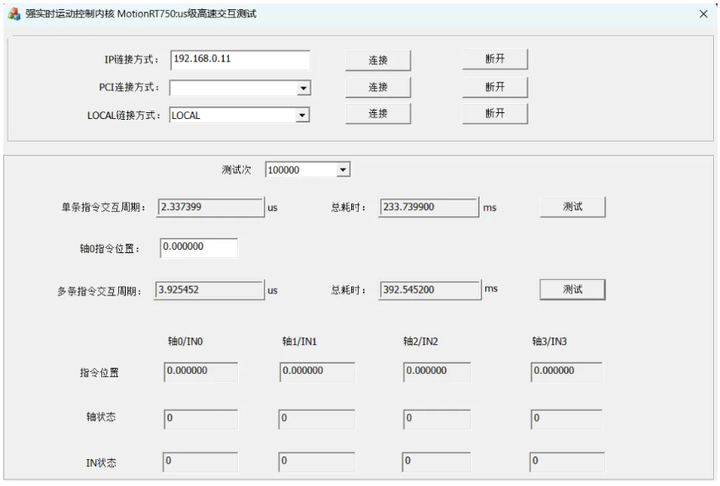This screenshot has height=486, width=720.
Task: Click axis status field under 轴2/IN2
Action: [437, 419]
